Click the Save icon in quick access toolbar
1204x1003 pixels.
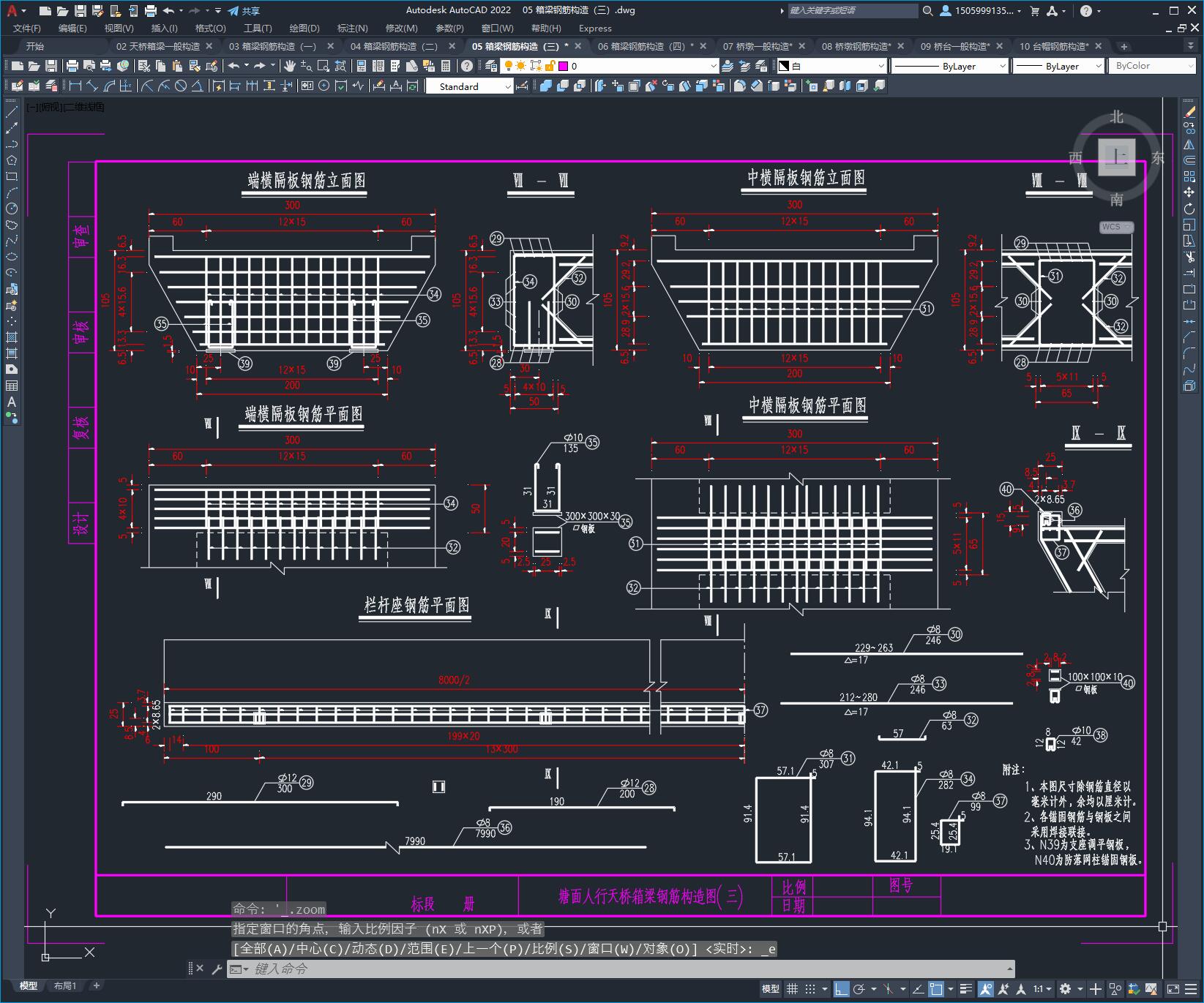coord(81,10)
